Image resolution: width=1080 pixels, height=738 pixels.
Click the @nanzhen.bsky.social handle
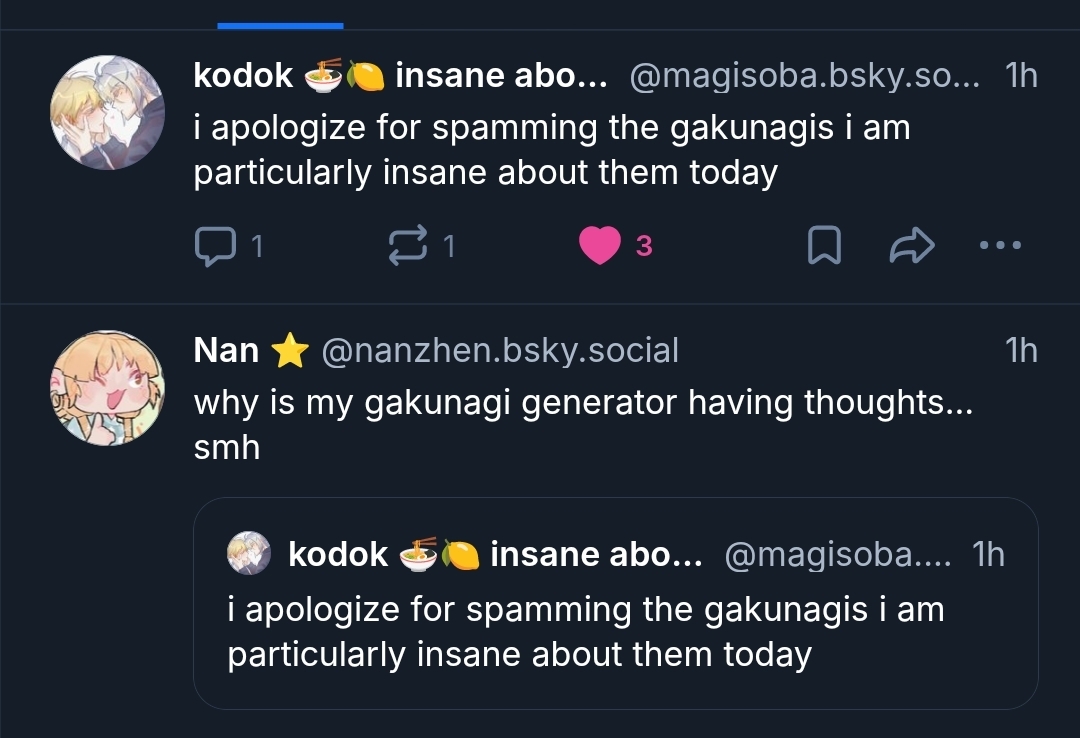(499, 351)
